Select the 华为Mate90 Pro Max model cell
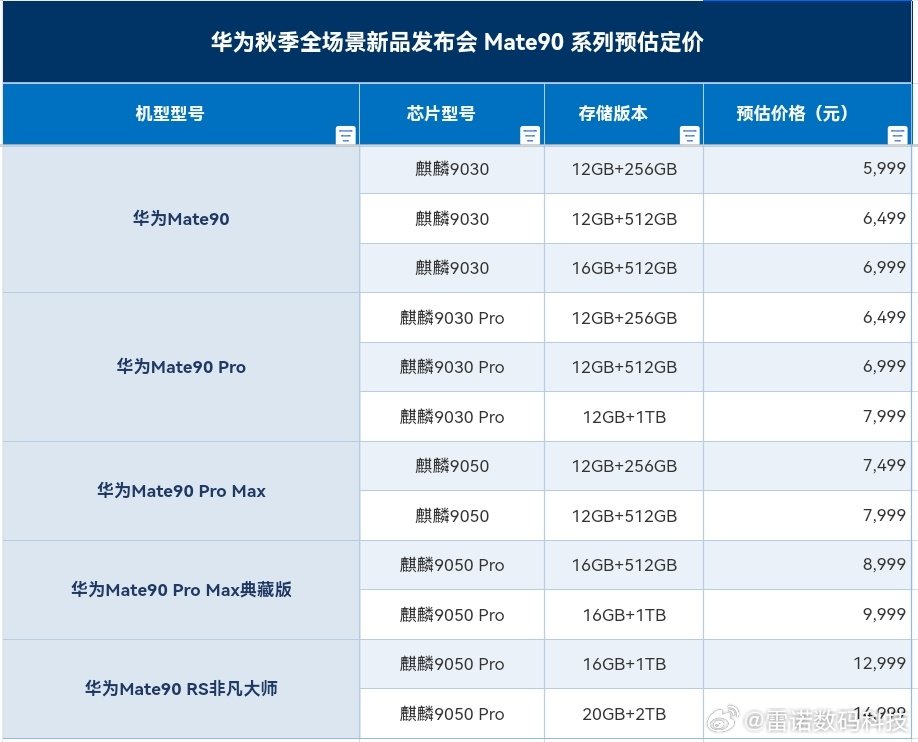This screenshot has height=742, width=918. [181, 491]
